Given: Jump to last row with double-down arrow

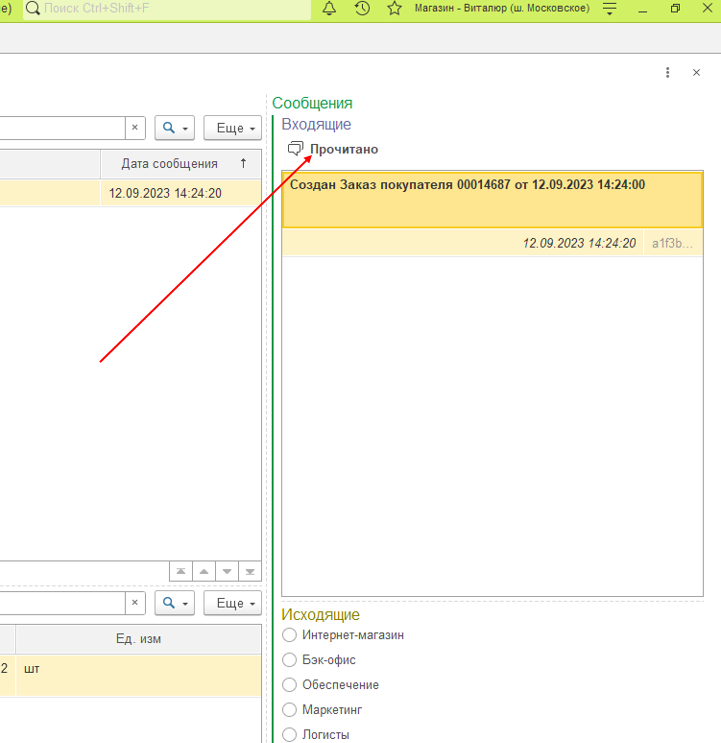Looking at the screenshot, I should (x=251, y=572).
